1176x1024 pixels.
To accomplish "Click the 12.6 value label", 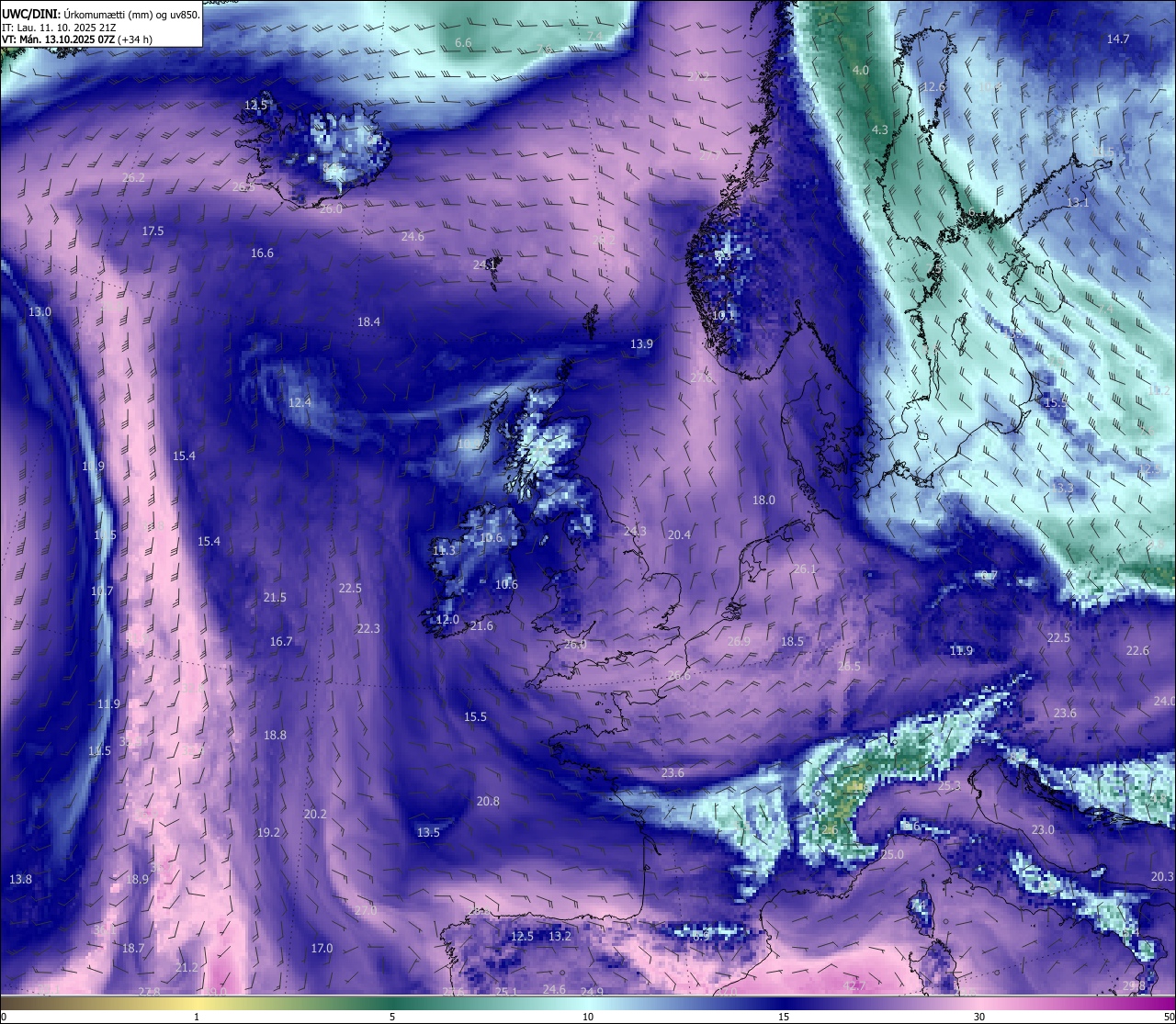I will coord(933,86).
